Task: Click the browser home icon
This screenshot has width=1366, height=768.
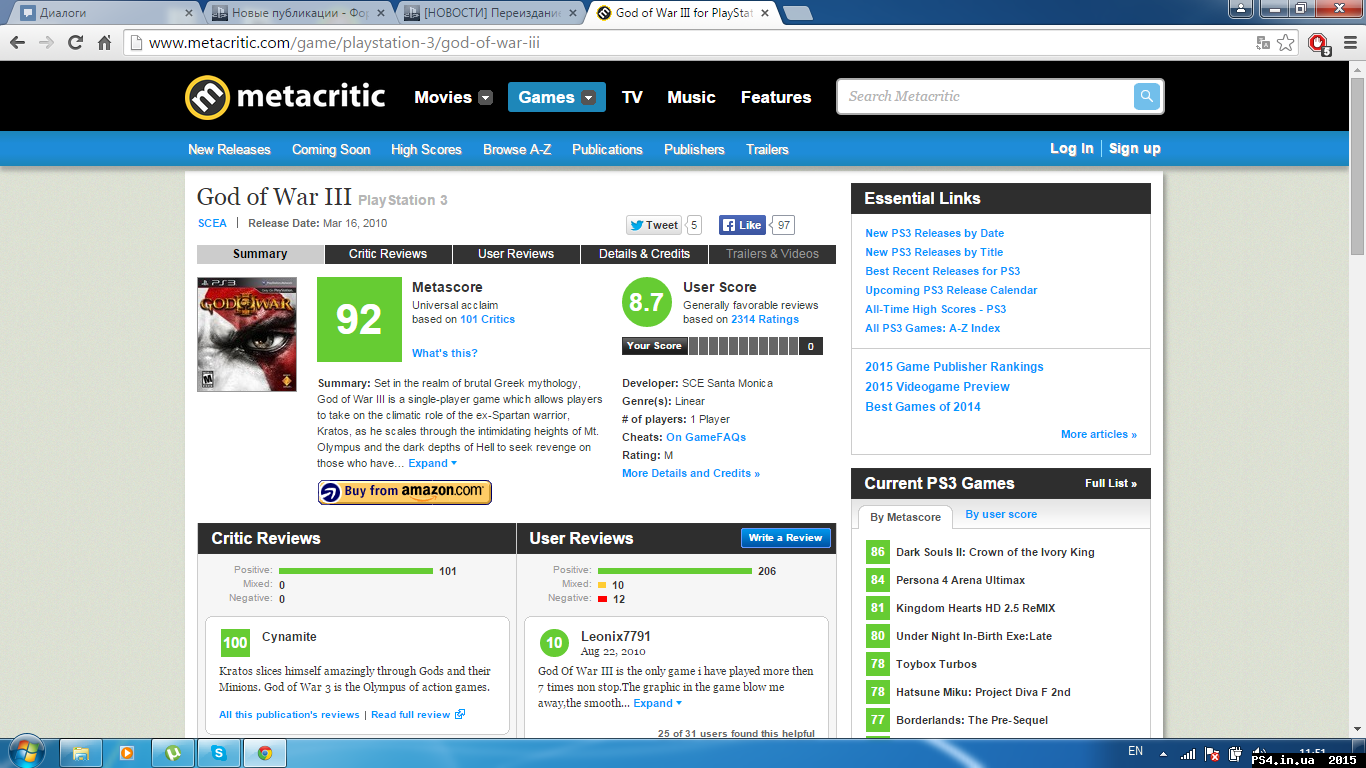Action: point(104,43)
